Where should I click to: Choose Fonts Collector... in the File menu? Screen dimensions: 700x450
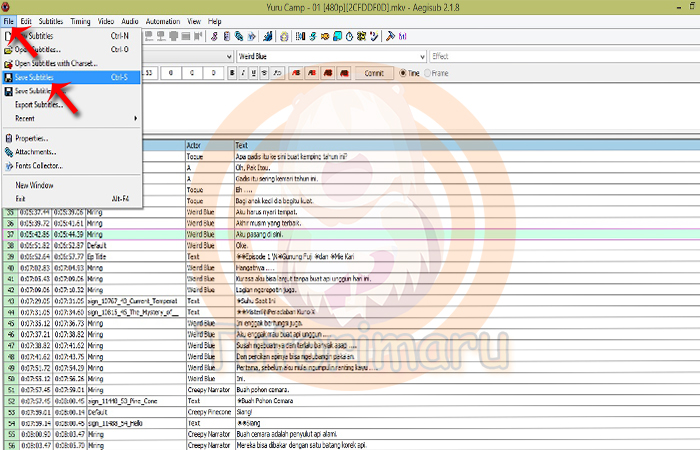(71, 166)
